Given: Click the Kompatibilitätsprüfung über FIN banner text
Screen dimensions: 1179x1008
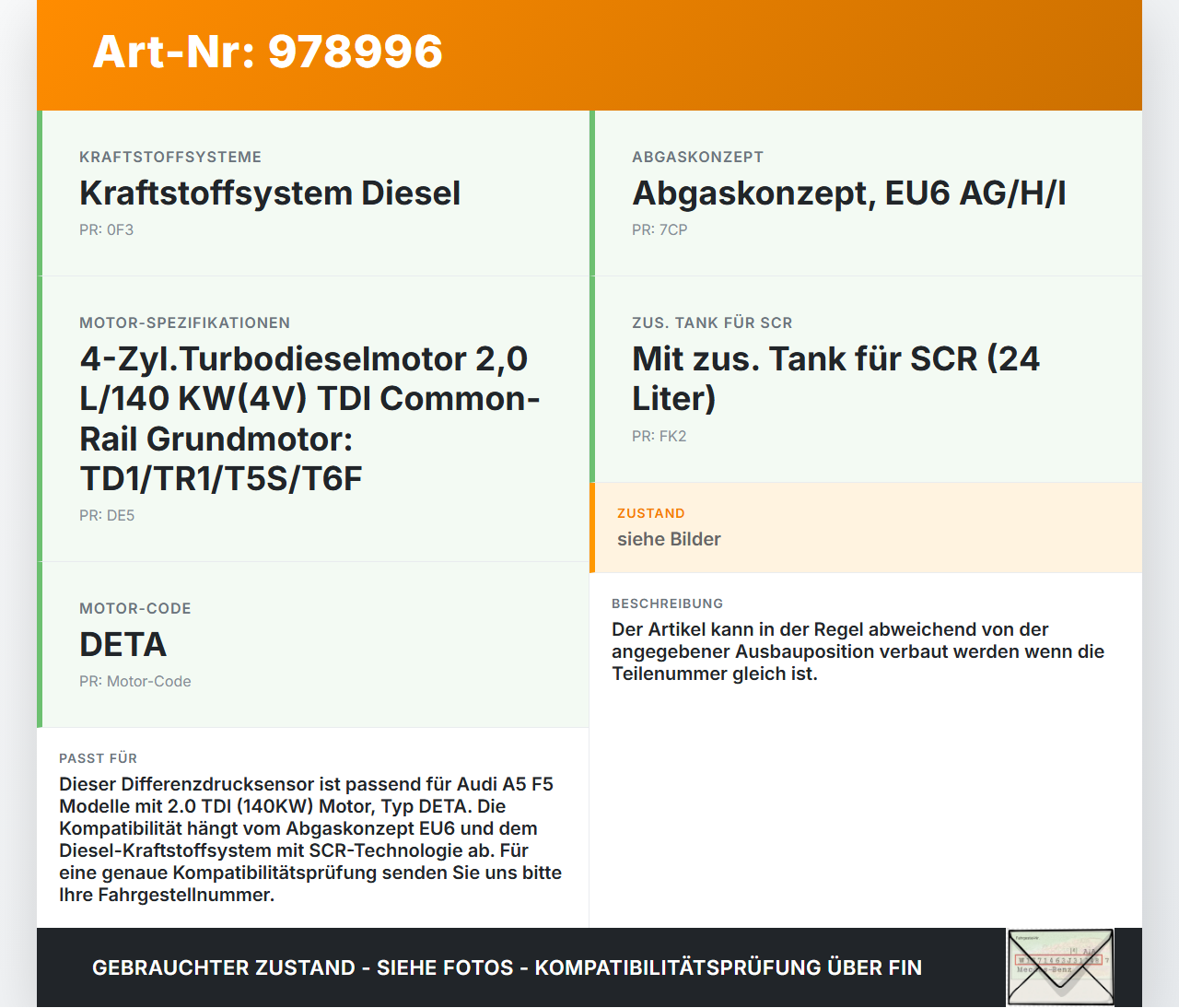Looking at the screenshot, I should pos(507,967).
